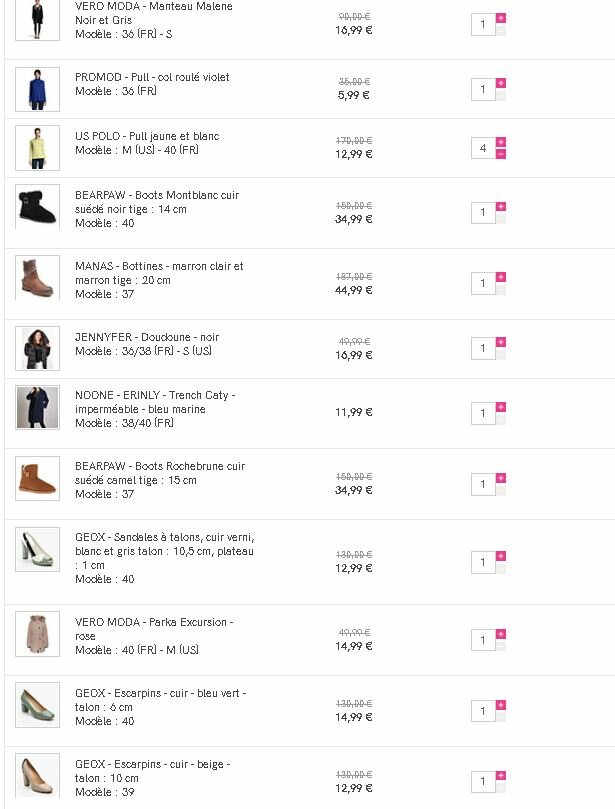Add one VERO MODA Parka Excursion
615x809 pixels.
(x=501, y=634)
